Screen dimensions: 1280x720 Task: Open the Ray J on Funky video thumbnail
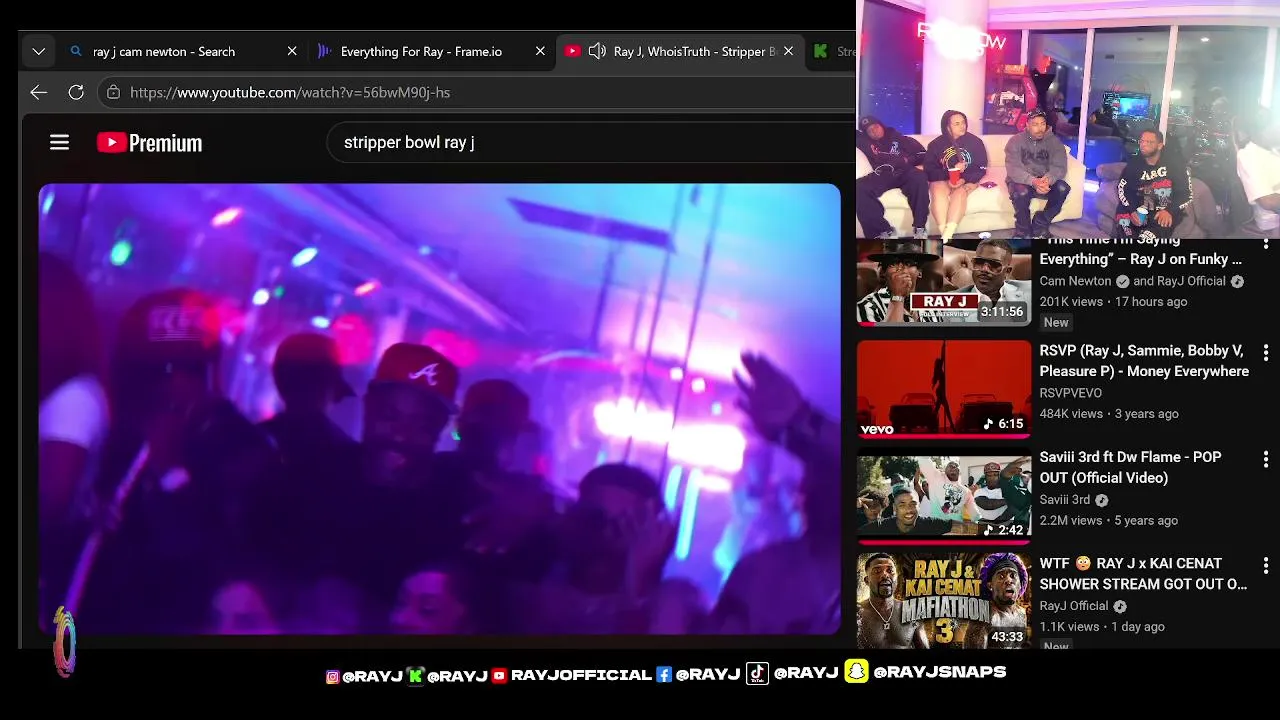[x=944, y=282]
